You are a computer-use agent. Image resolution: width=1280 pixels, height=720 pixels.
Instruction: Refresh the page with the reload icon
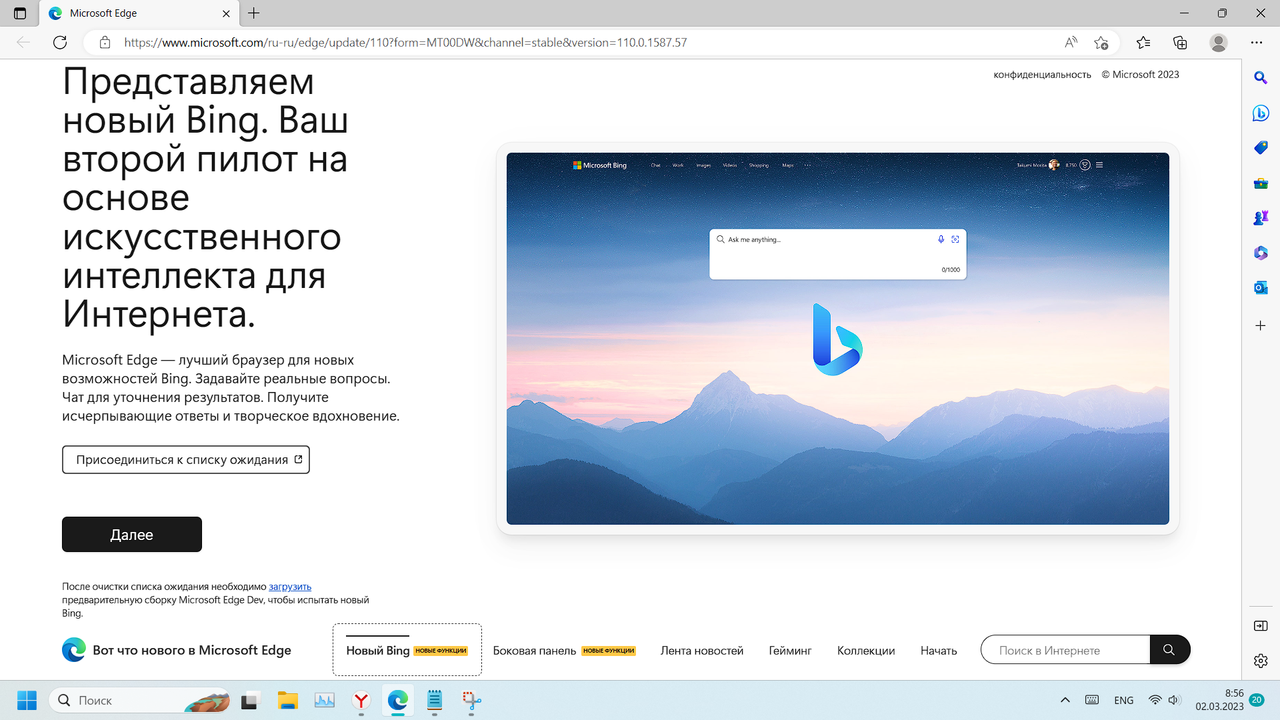click(60, 43)
